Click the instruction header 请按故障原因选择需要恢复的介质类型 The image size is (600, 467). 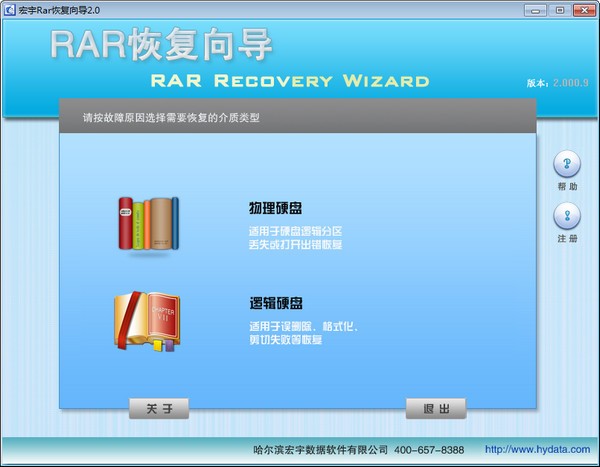tap(171, 118)
